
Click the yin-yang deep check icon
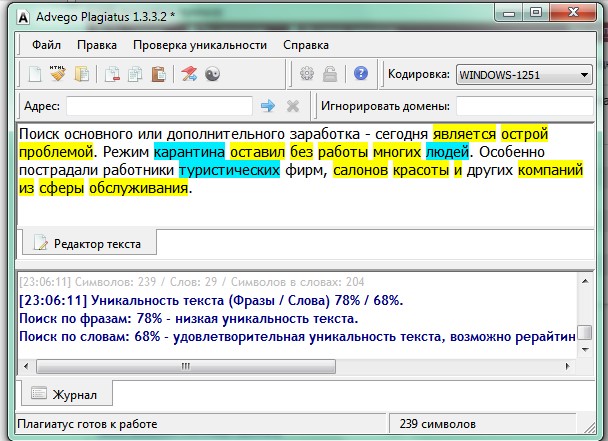point(212,74)
